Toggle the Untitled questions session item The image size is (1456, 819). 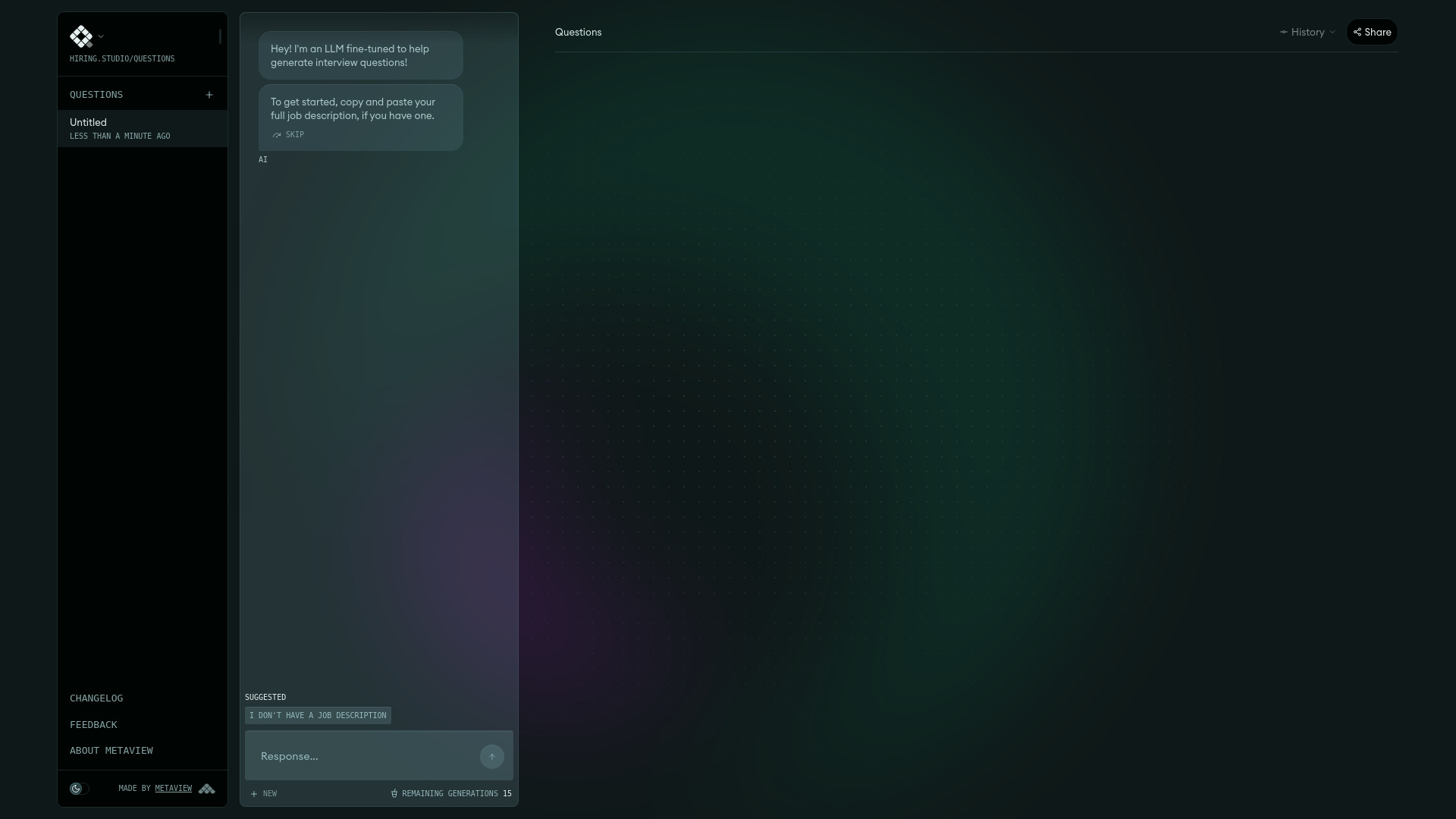pyautogui.click(x=143, y=128)
